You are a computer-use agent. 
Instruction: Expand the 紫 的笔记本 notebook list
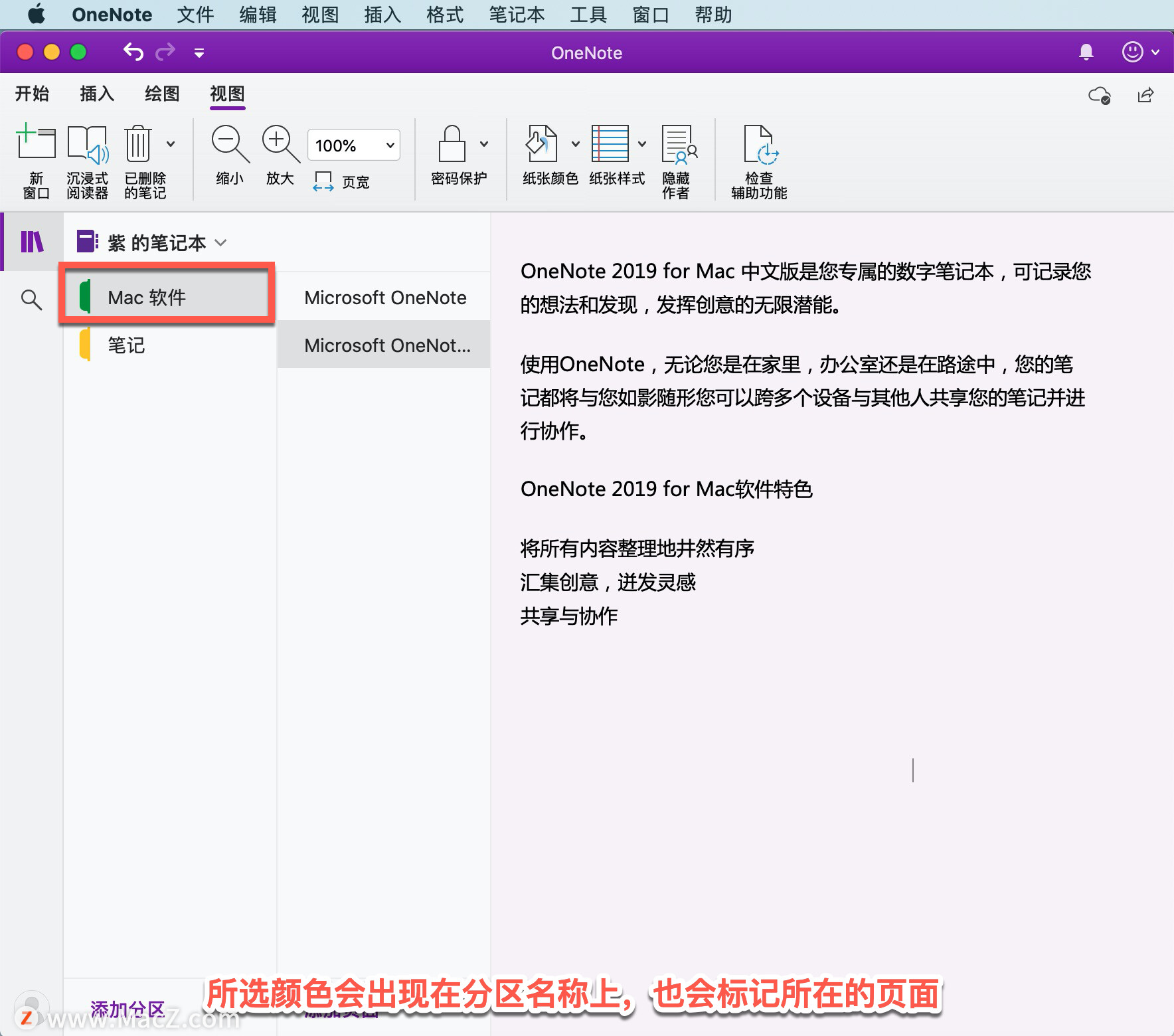coord(221,242)
